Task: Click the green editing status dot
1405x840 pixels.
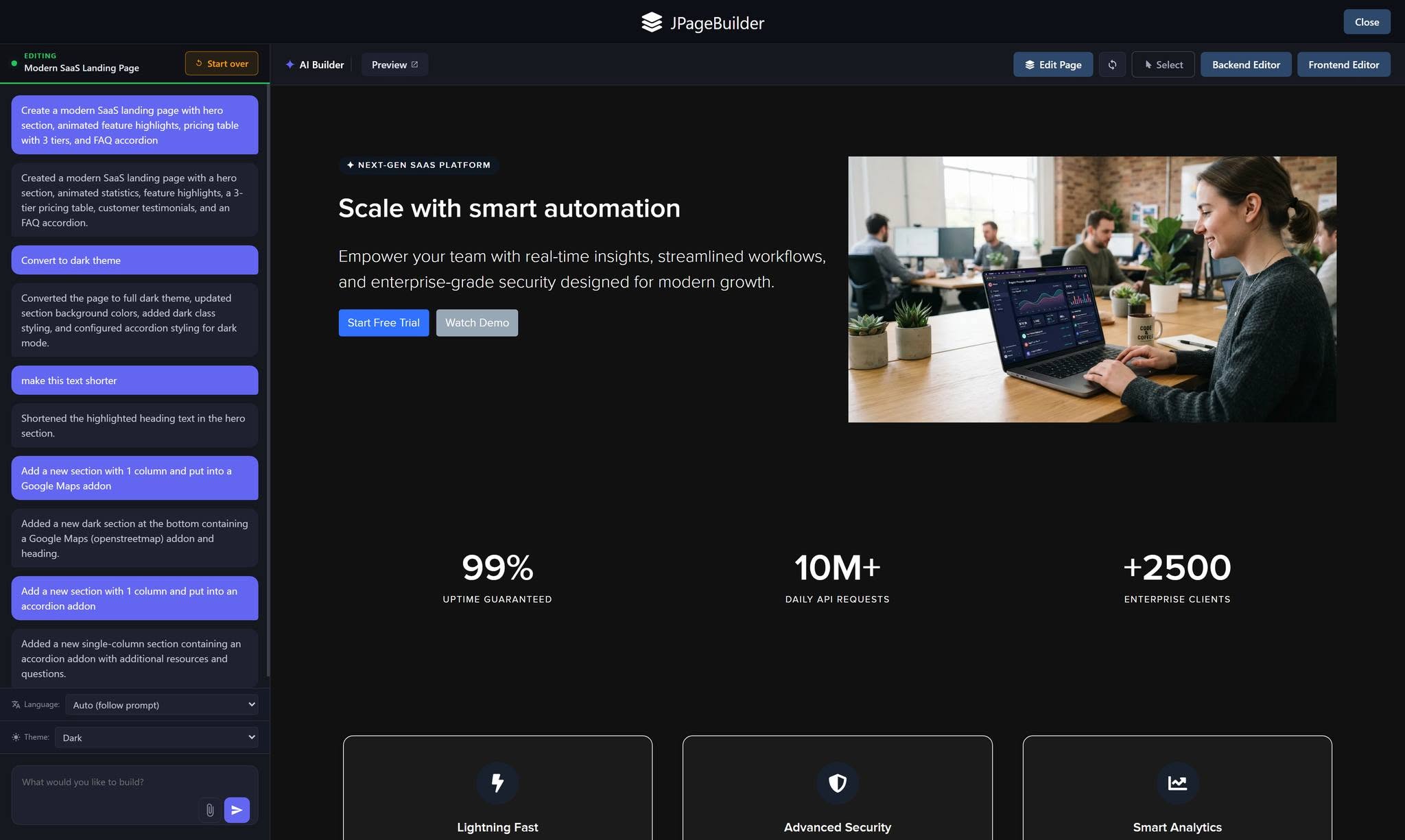Action: click(14, 63)
